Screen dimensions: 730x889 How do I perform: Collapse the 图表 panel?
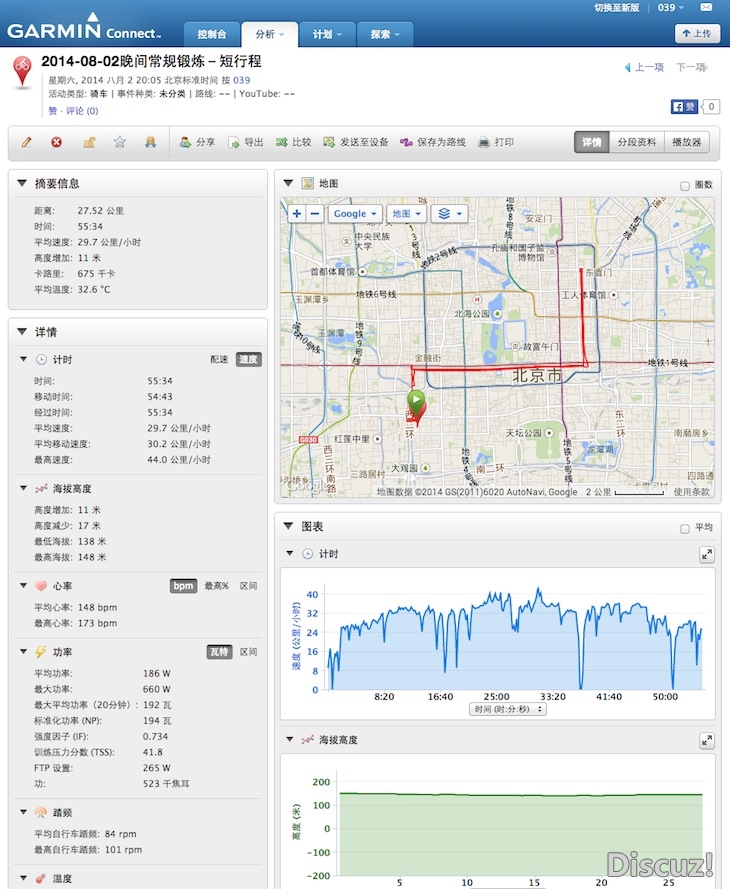point(288,526)
